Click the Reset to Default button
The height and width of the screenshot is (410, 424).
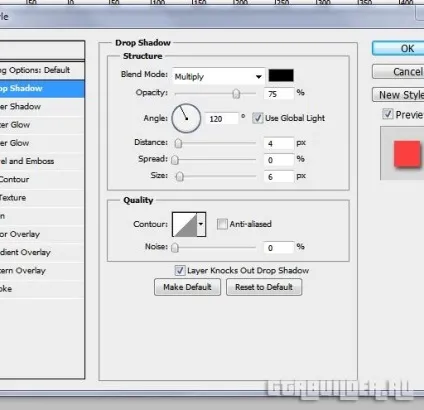click(x=264, y=287)
